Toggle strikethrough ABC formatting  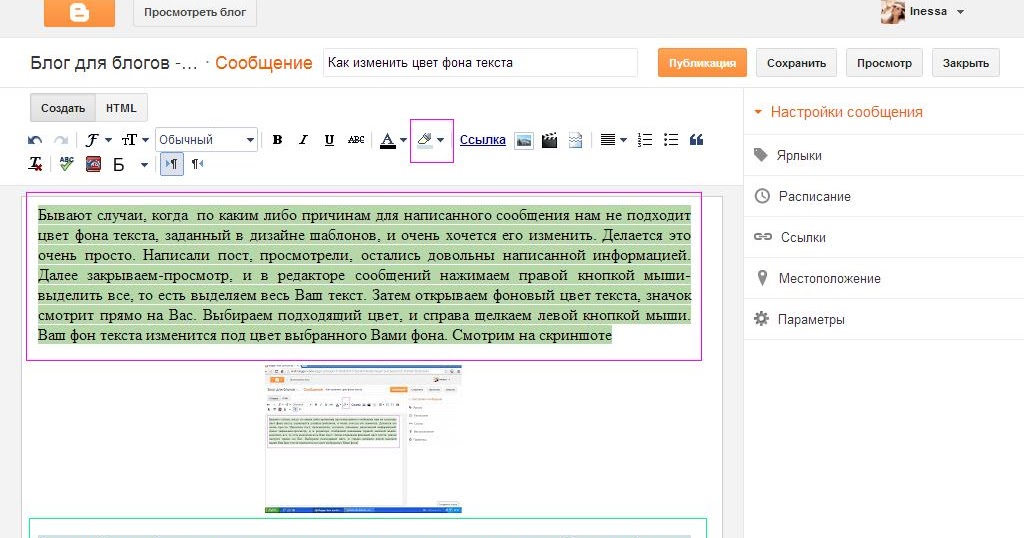[356, 140]
